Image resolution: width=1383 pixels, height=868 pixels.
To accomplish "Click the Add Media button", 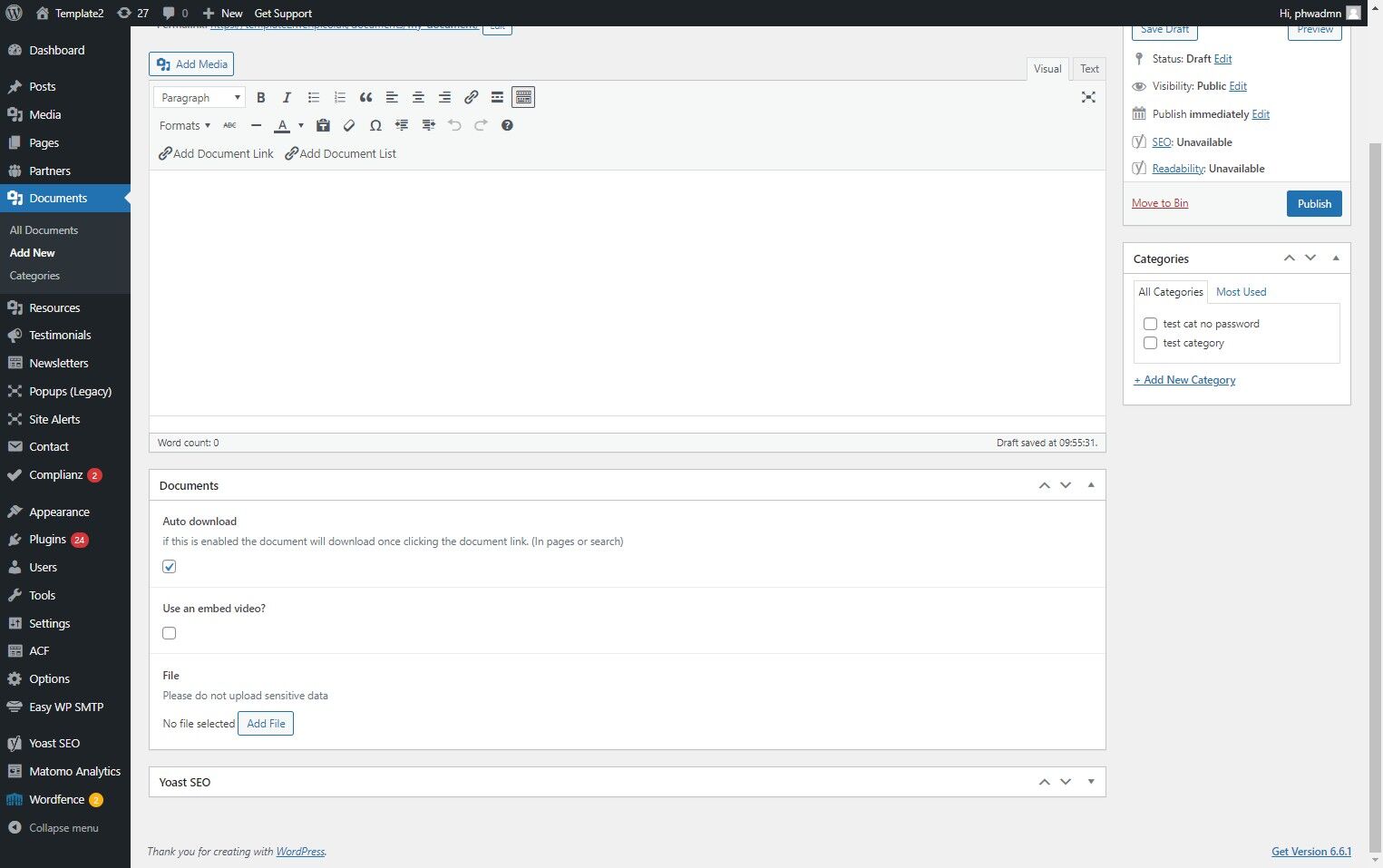I will [191, 64].
